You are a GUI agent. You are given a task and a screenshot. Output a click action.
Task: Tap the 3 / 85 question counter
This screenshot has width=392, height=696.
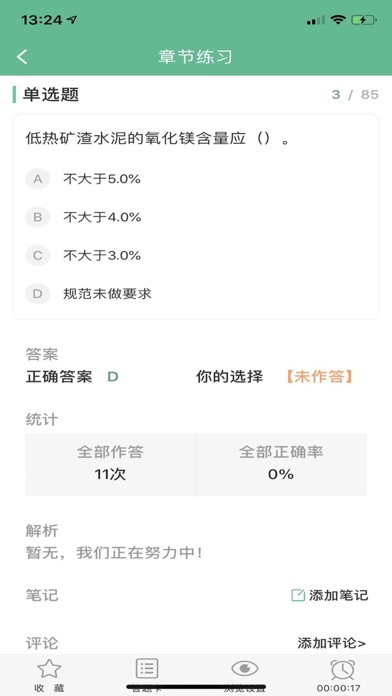(355, 94)
